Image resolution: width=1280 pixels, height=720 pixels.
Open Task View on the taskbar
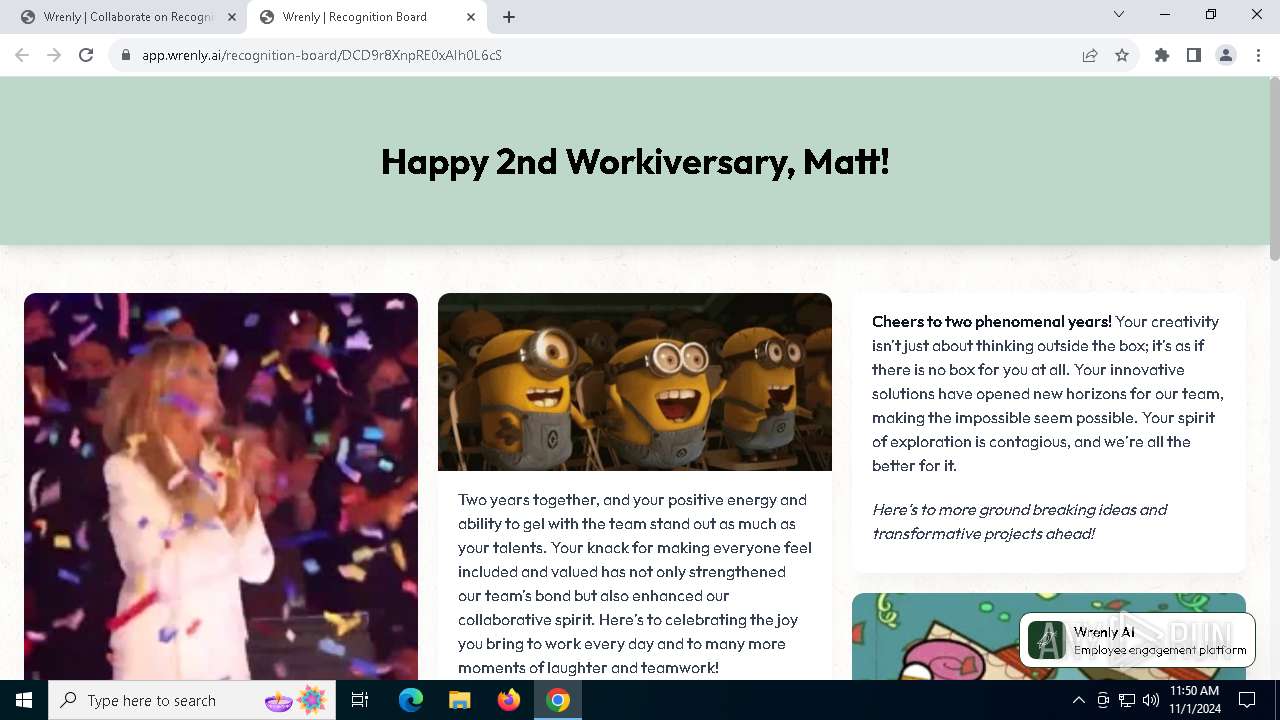pos(360,700)
